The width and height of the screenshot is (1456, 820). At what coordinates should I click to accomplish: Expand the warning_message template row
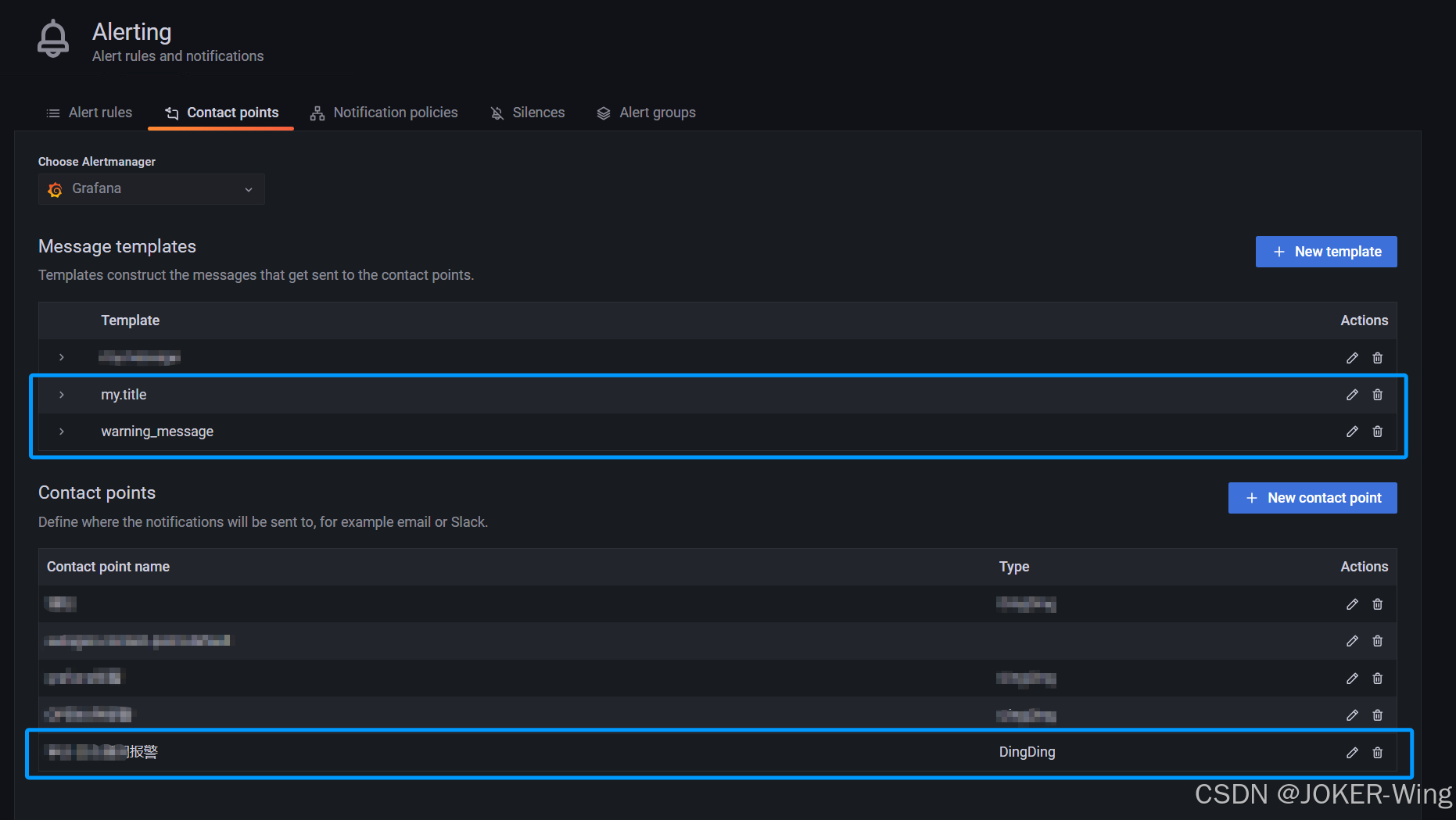point(62,431)
